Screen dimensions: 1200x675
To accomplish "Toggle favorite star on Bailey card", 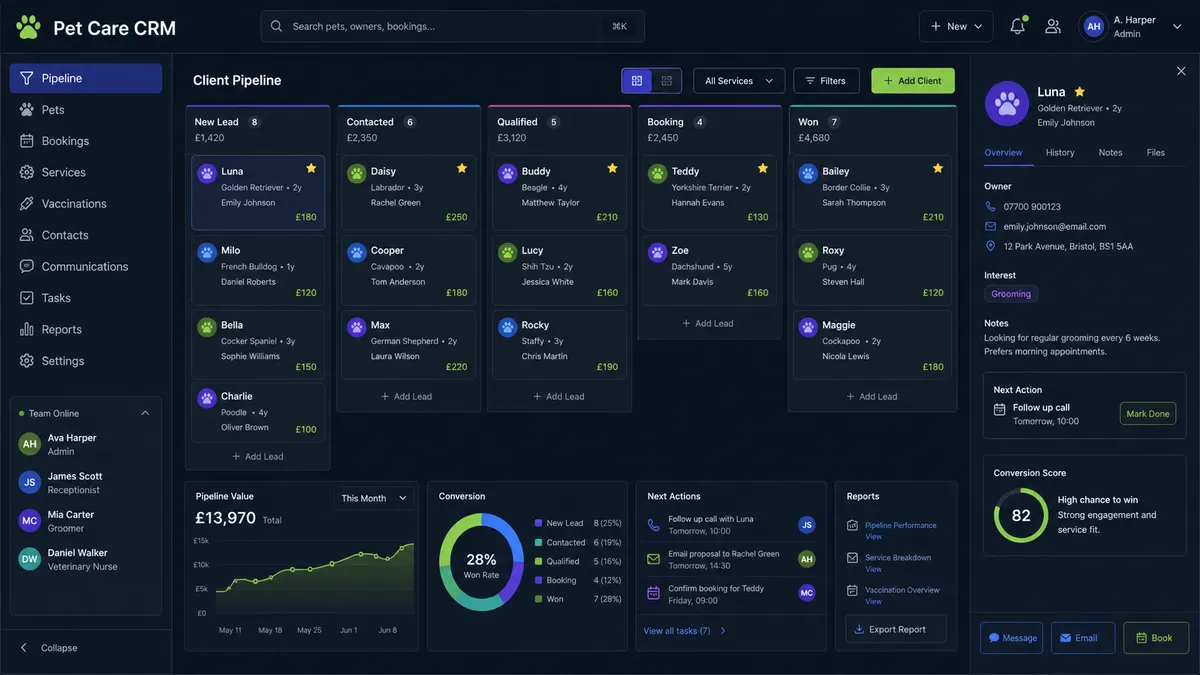I will pyautogui.click(x=938, y=168).
